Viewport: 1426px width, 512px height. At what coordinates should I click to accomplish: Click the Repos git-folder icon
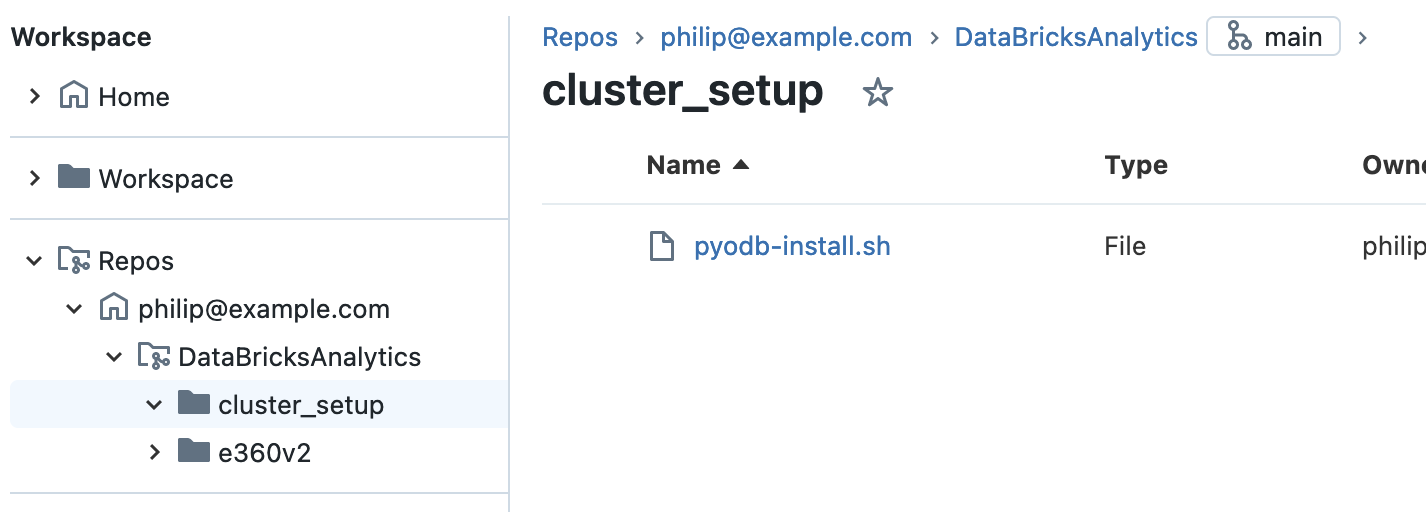pyautogui.click(x=74, y=261)
